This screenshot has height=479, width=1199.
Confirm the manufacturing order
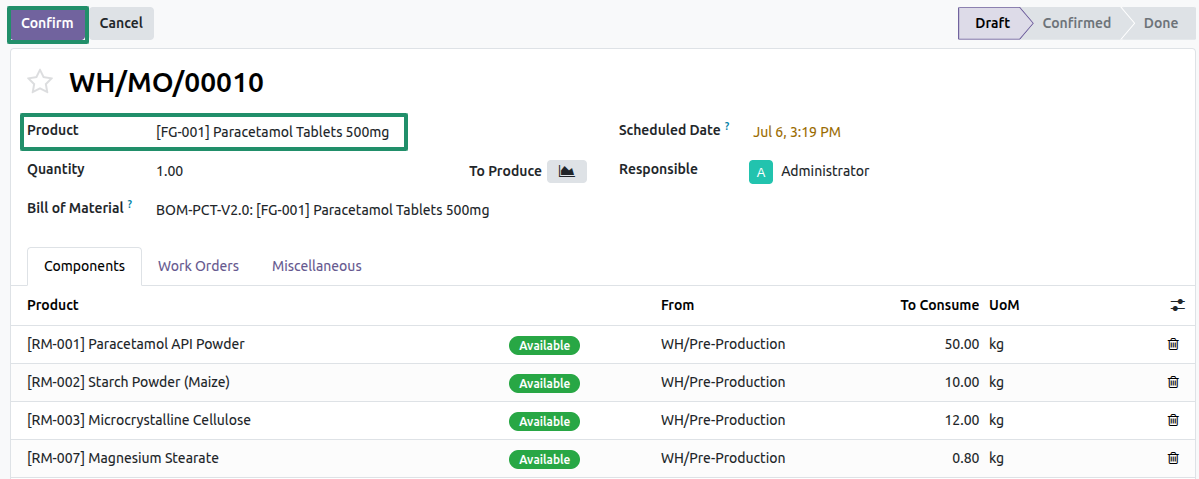47,24
